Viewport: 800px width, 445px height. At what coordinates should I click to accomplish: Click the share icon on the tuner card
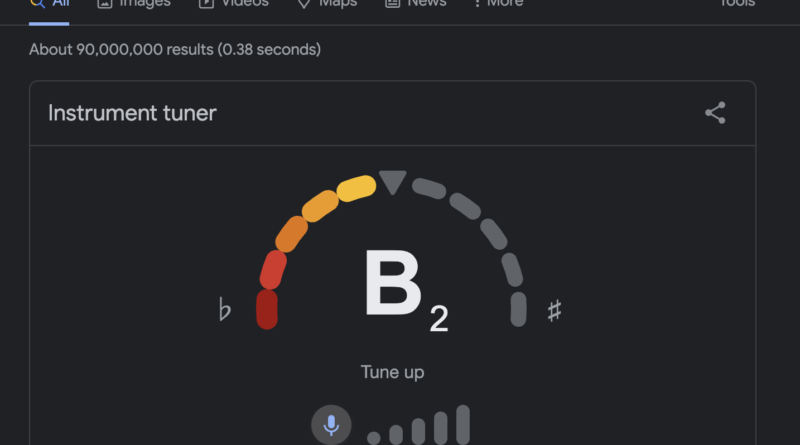tap(715, 113)
